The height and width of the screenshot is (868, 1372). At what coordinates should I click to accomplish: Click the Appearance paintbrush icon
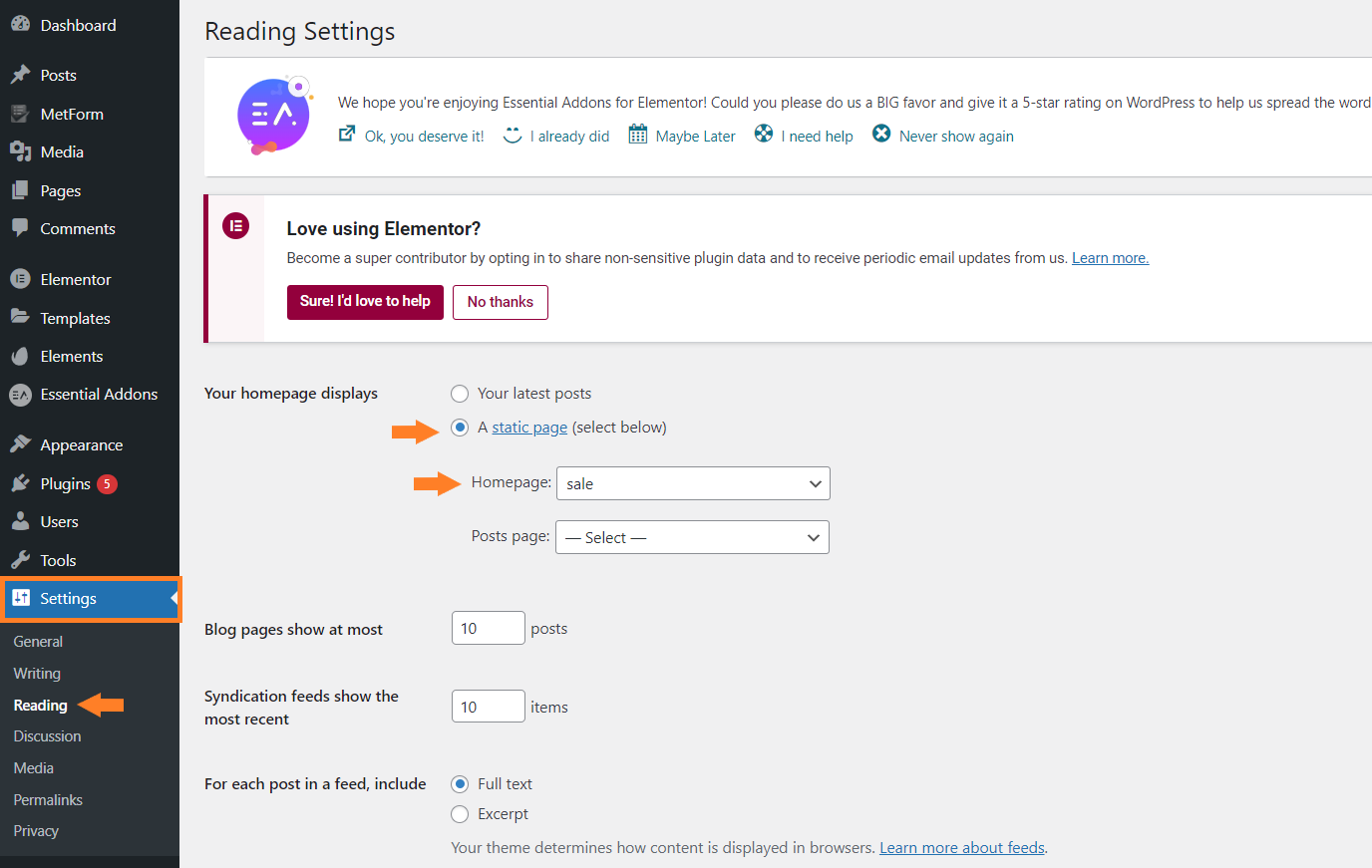pyautogui.click(x=20, y=444)
